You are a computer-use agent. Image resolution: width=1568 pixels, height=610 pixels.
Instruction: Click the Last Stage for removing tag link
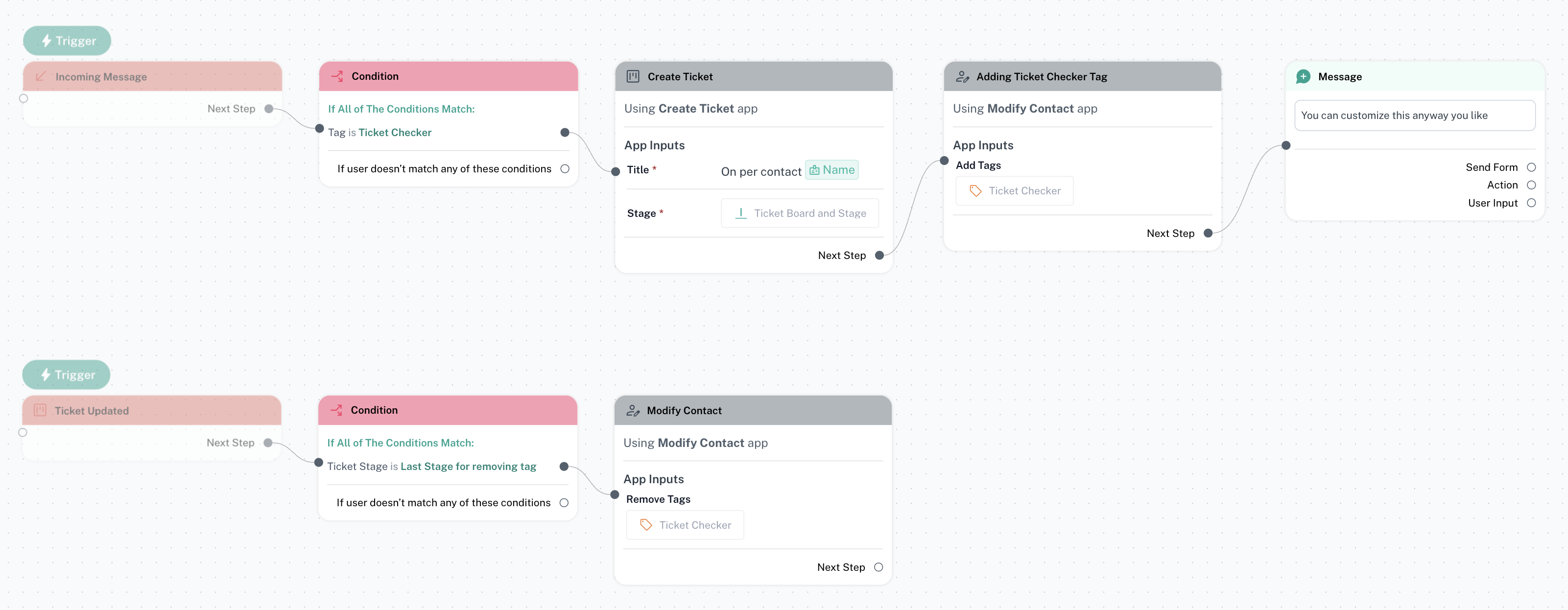468,467
